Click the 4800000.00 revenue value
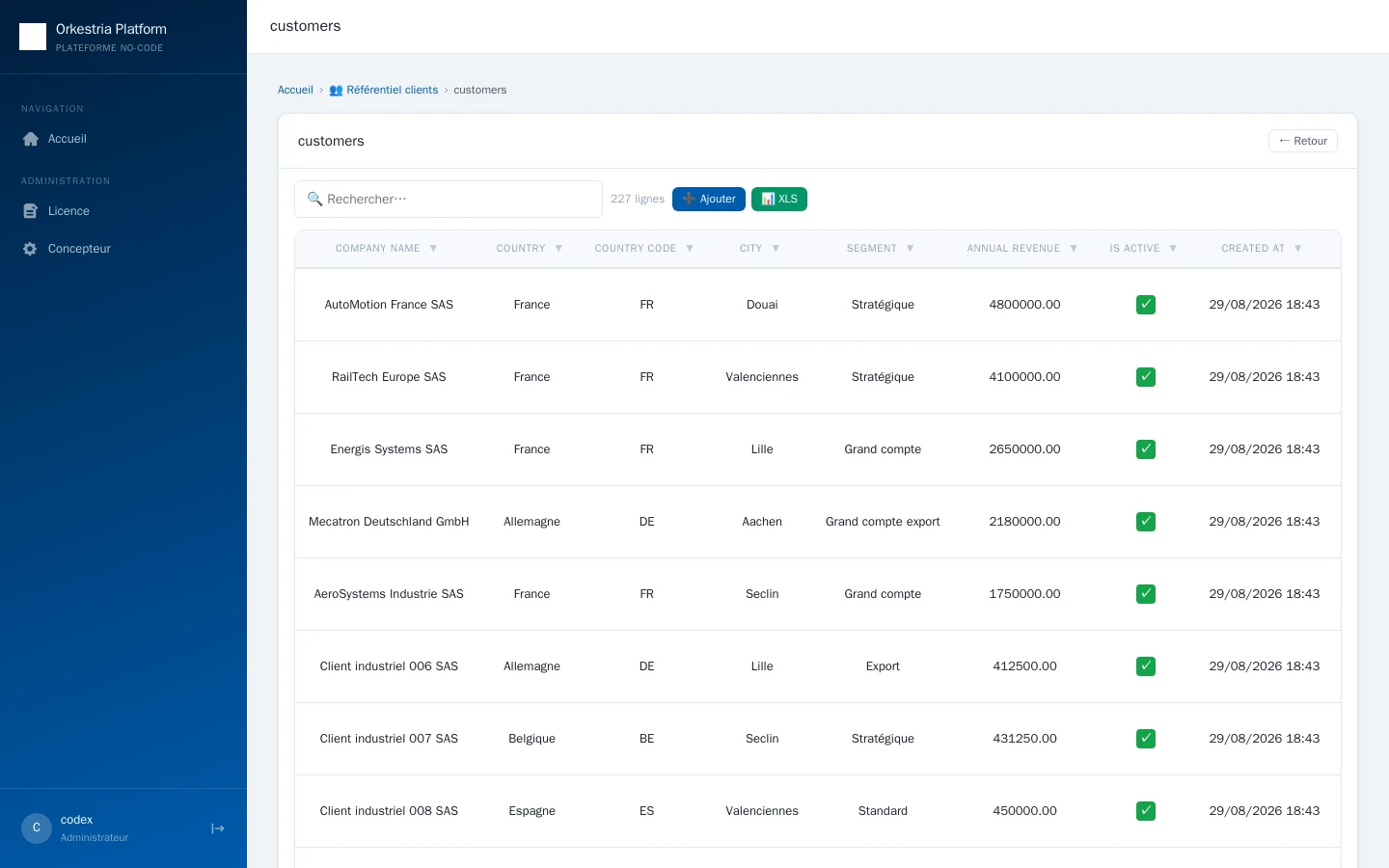Viewport: 1389px width, 868px height. click(x=1024, y=305)
